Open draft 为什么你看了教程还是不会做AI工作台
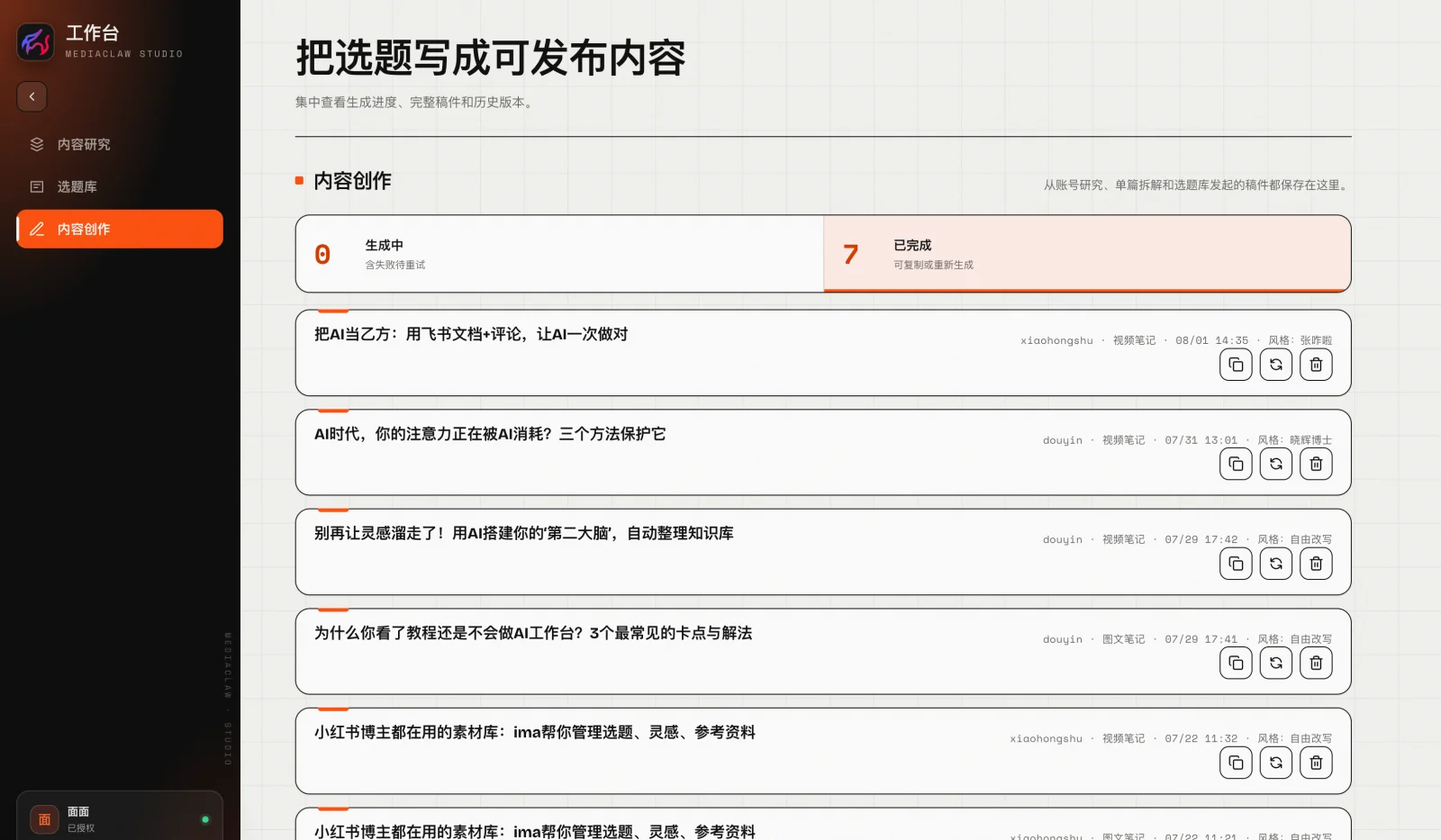The height and width of the screenshot is (840, 1441). click(823, 651)
